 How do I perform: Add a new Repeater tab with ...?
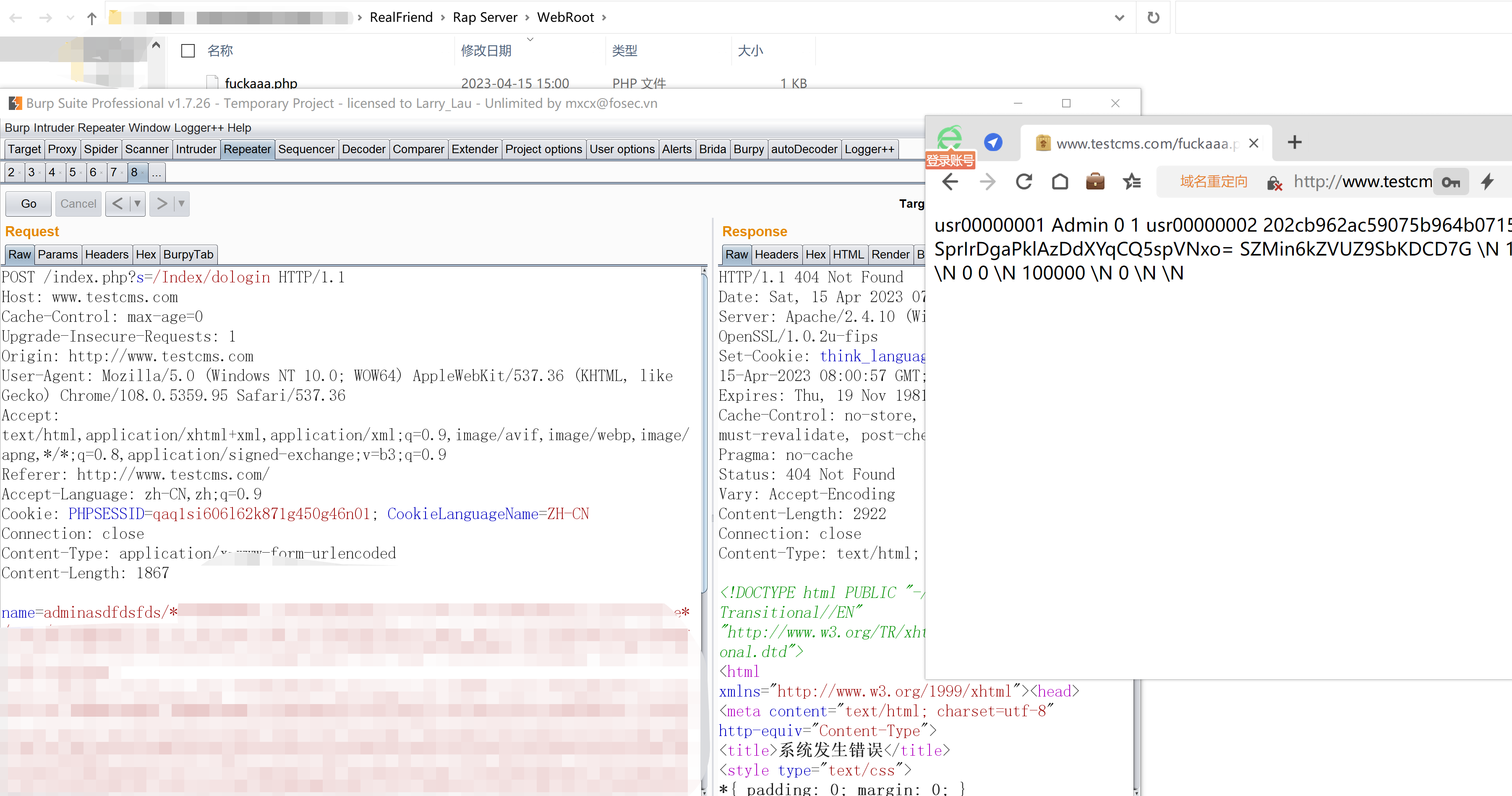pyautogui.click(x=156, y=172)
